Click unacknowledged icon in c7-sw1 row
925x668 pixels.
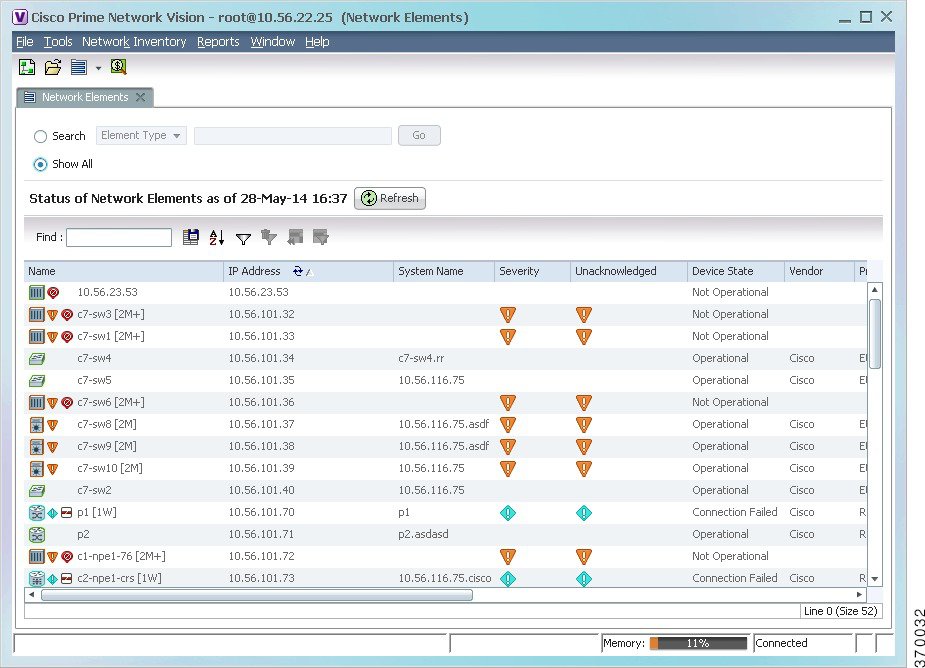(584, 336)
